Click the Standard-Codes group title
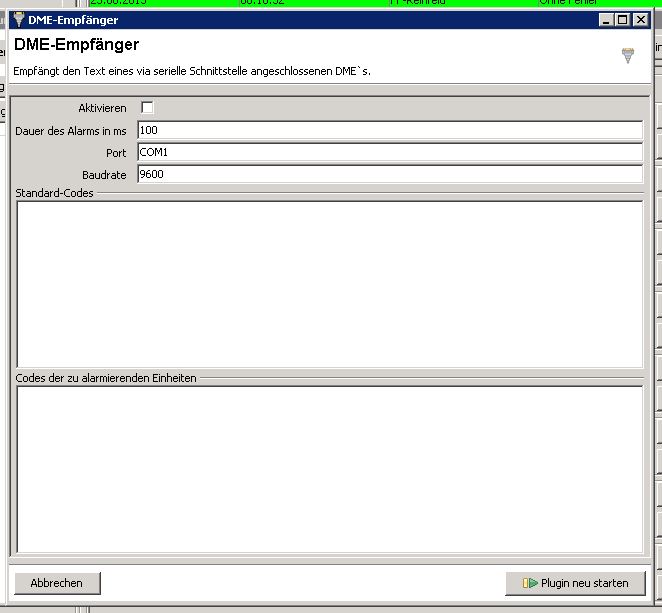 click(x=55, y=193)
